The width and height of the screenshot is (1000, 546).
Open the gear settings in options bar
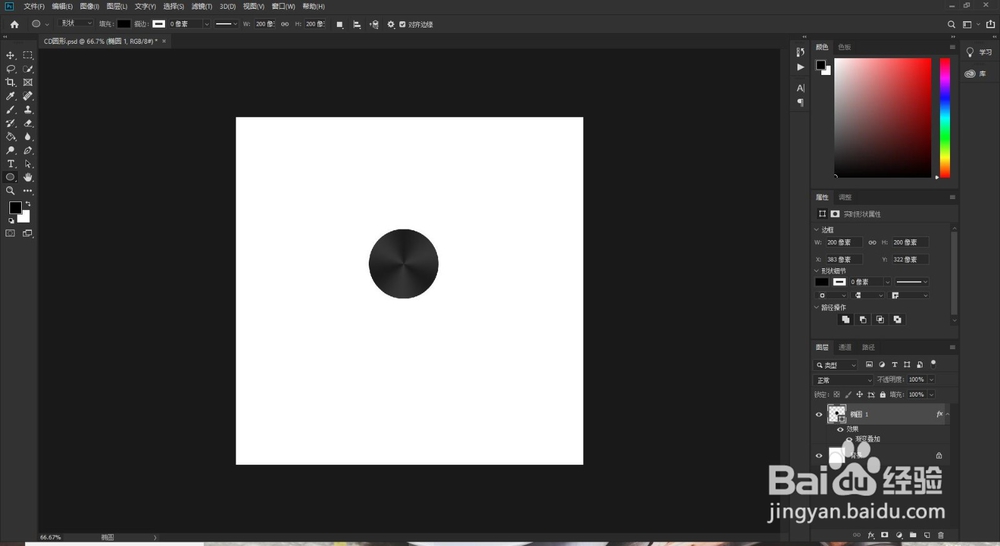click(391, 24)
